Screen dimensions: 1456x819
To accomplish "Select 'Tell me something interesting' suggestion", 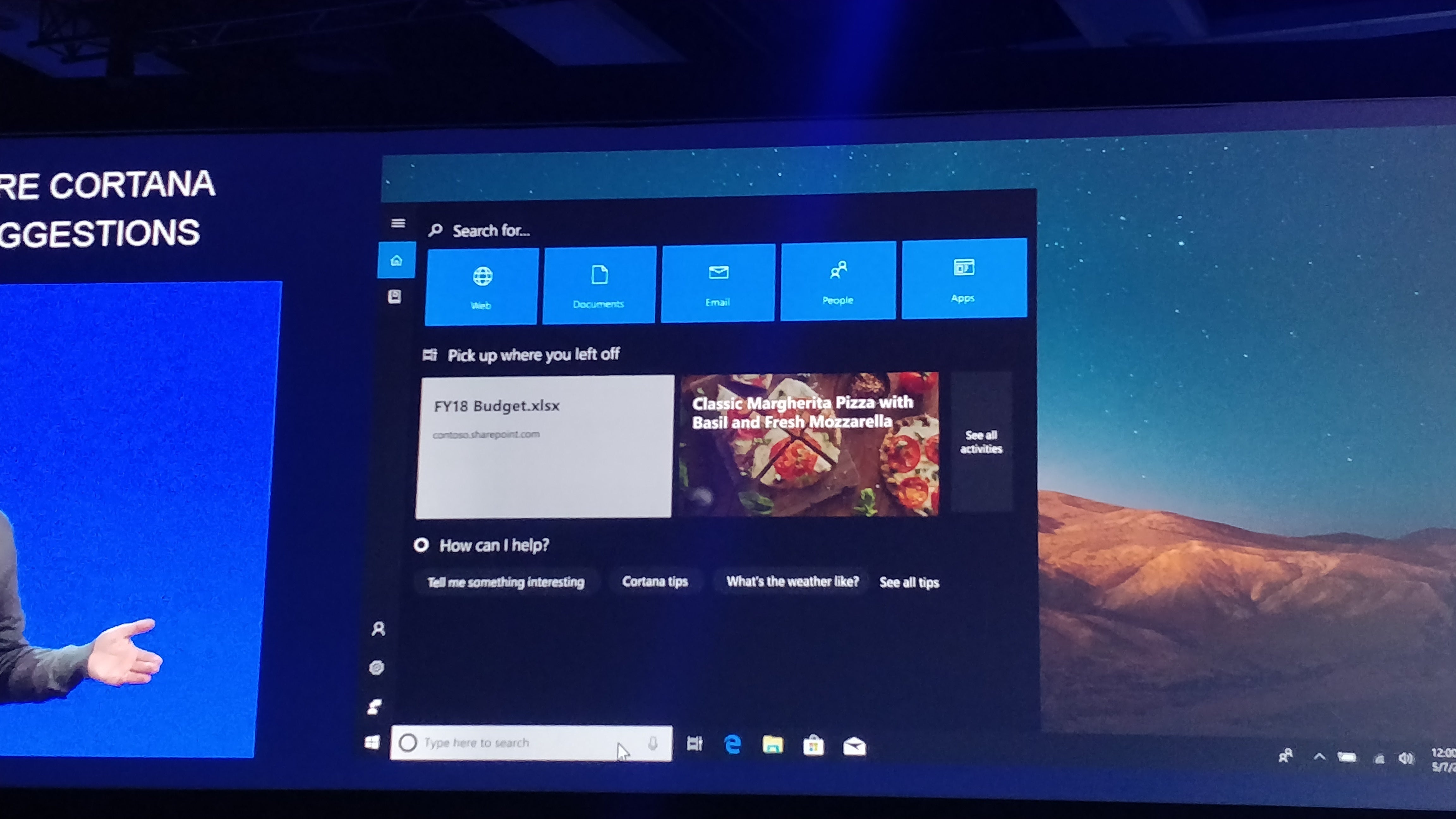I will (x=506, y=582).
